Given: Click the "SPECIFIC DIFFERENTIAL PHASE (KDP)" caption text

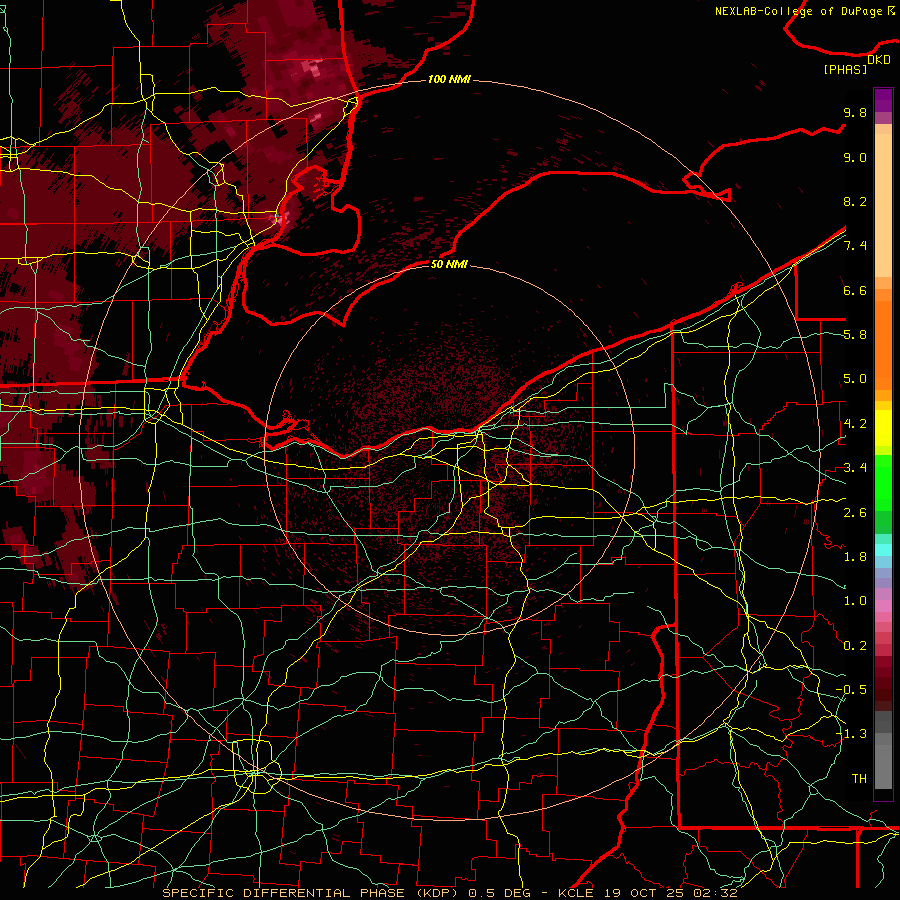Looking at the screenshot, I should click(x=312, y=893).
